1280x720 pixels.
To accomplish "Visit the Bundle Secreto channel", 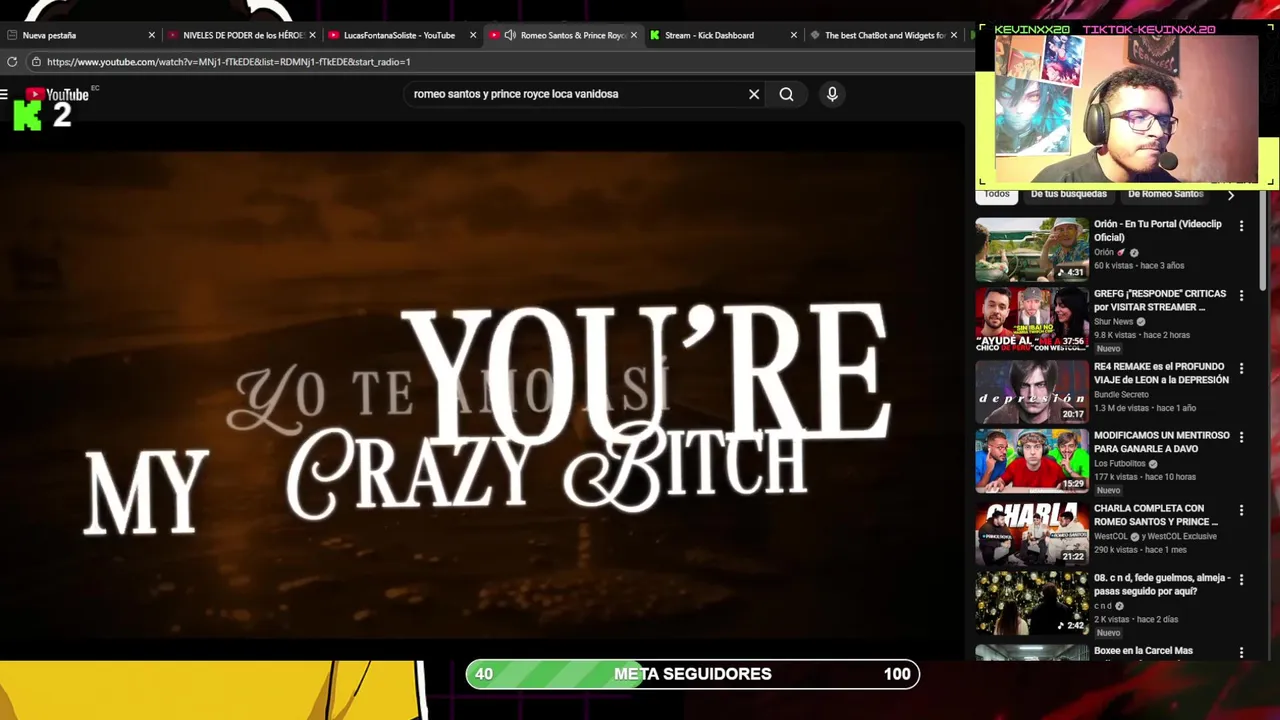I will [x=1121, y=395].
